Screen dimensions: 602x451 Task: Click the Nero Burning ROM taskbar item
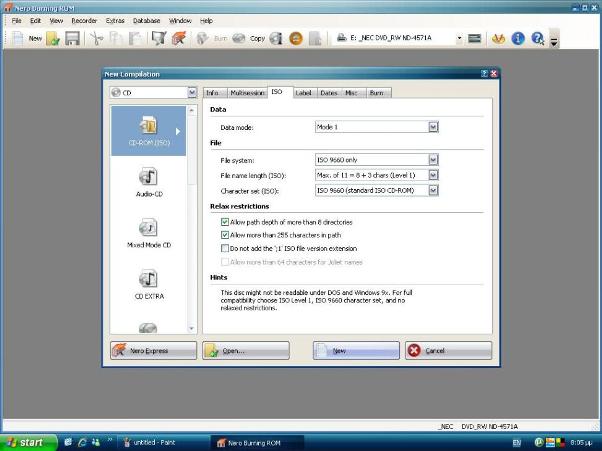pos(257,443)
